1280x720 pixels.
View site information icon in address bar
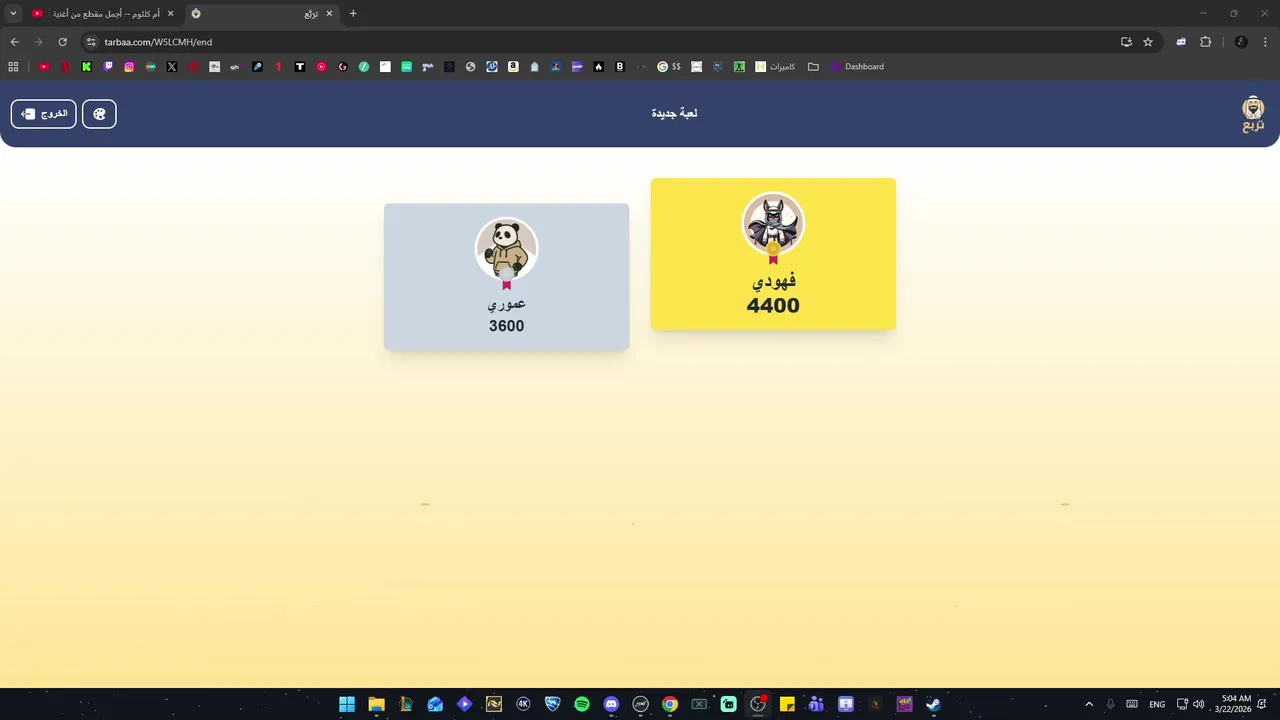point(91,42)
